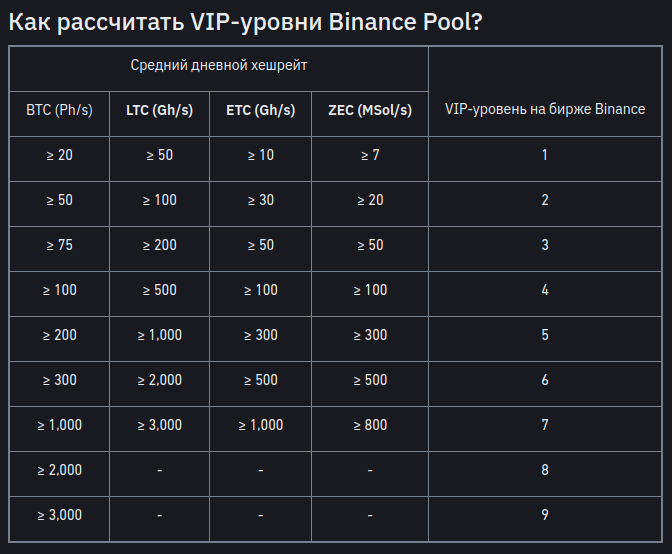Click VIP level 9 cell

(544, 515)
